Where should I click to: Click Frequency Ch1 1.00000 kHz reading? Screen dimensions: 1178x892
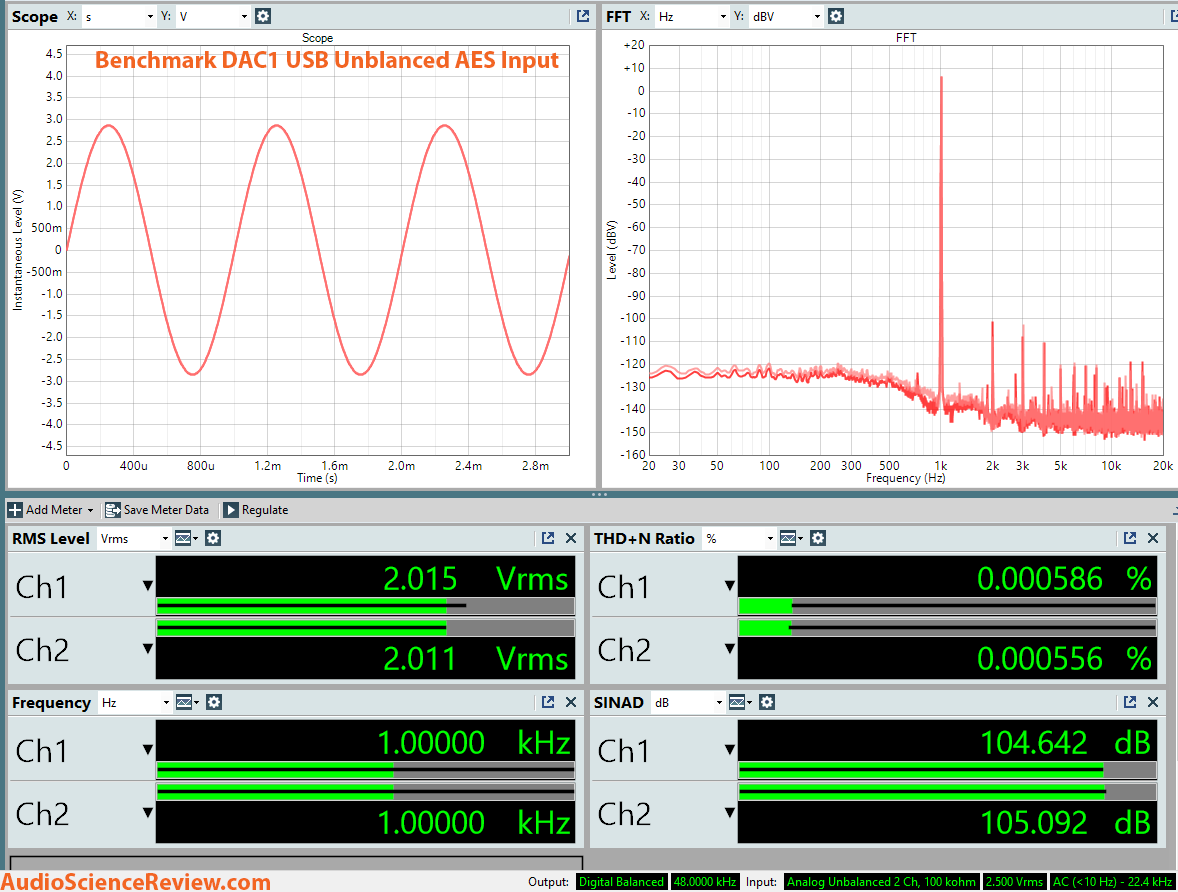pyautogui.click(x=474, y=742)
